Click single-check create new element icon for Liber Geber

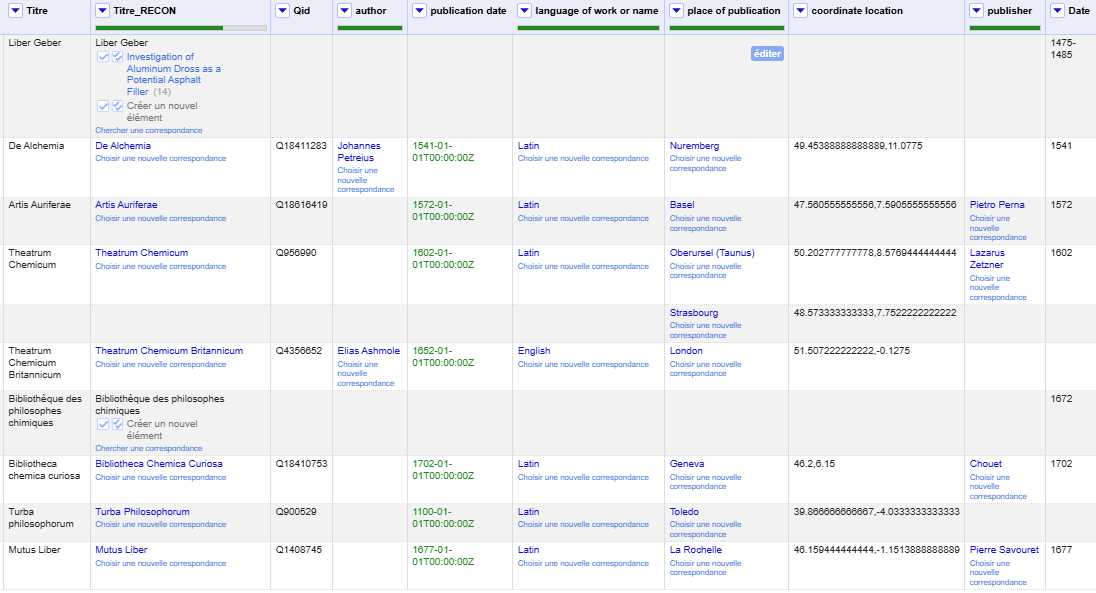[103, 106]
